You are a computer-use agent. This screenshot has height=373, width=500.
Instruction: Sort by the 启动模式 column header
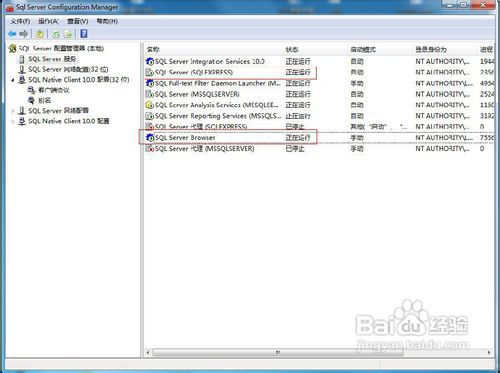pos(363,49)
